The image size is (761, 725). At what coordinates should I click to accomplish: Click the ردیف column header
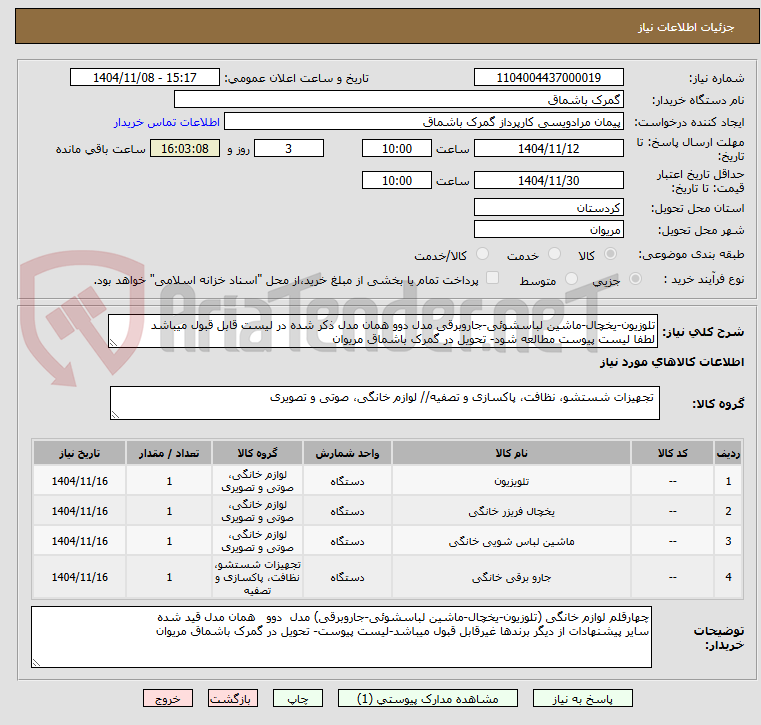pyautogui.click(x=728, y=453)
